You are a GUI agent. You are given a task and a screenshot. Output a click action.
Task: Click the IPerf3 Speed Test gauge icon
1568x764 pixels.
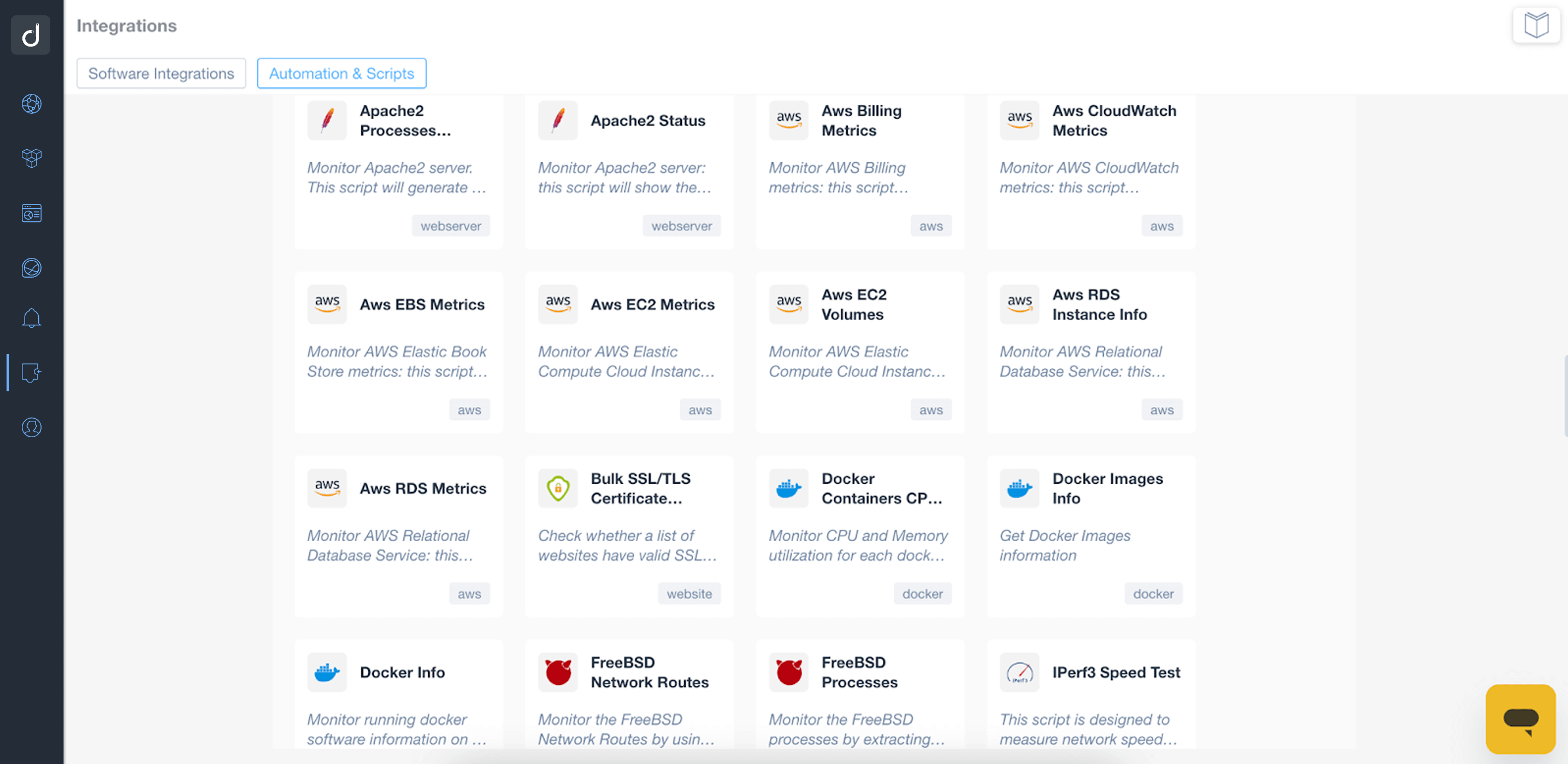(x=1019, y=672)
